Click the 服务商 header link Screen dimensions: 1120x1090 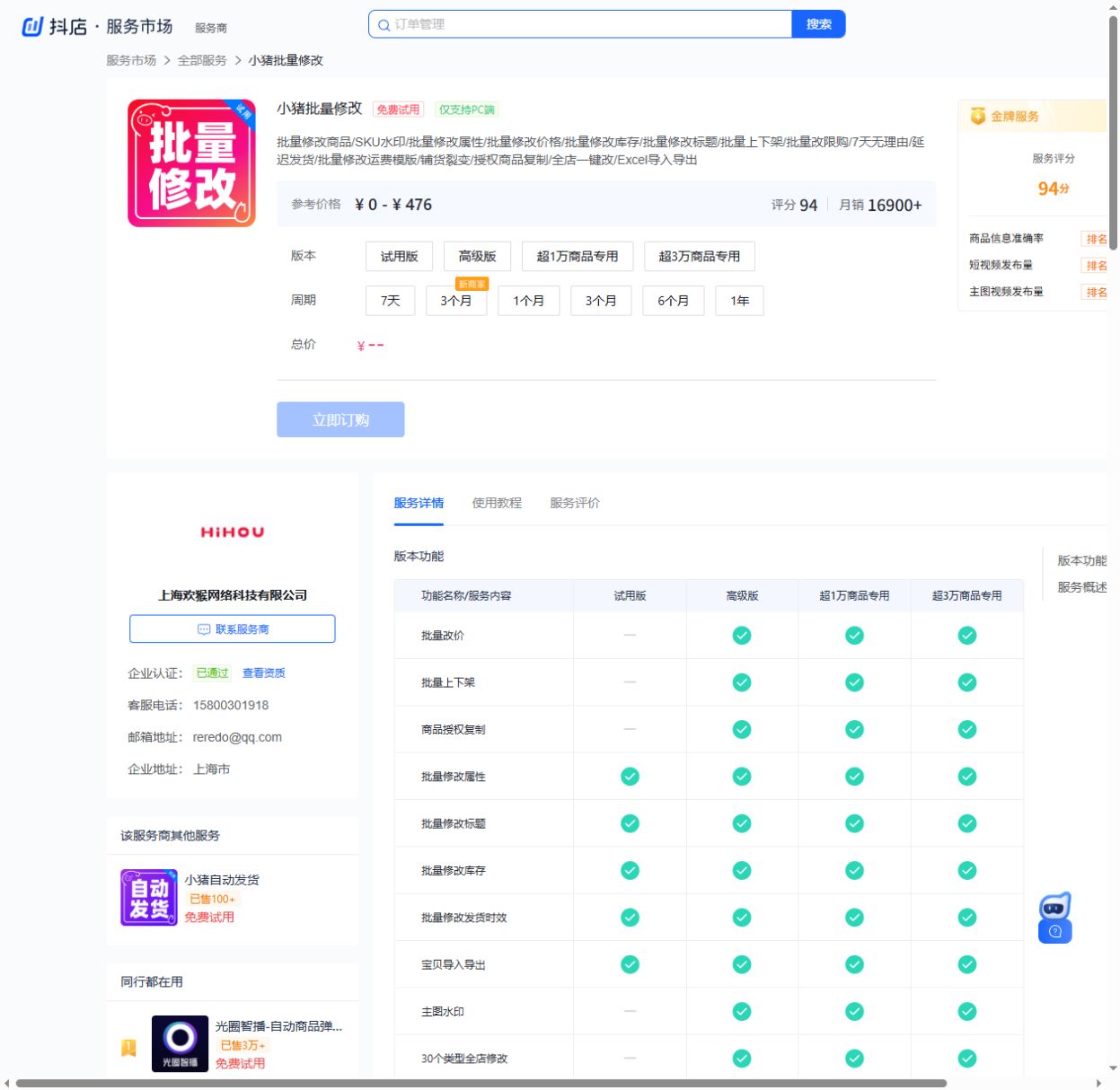pyautogui.click(x=211, y=28)
